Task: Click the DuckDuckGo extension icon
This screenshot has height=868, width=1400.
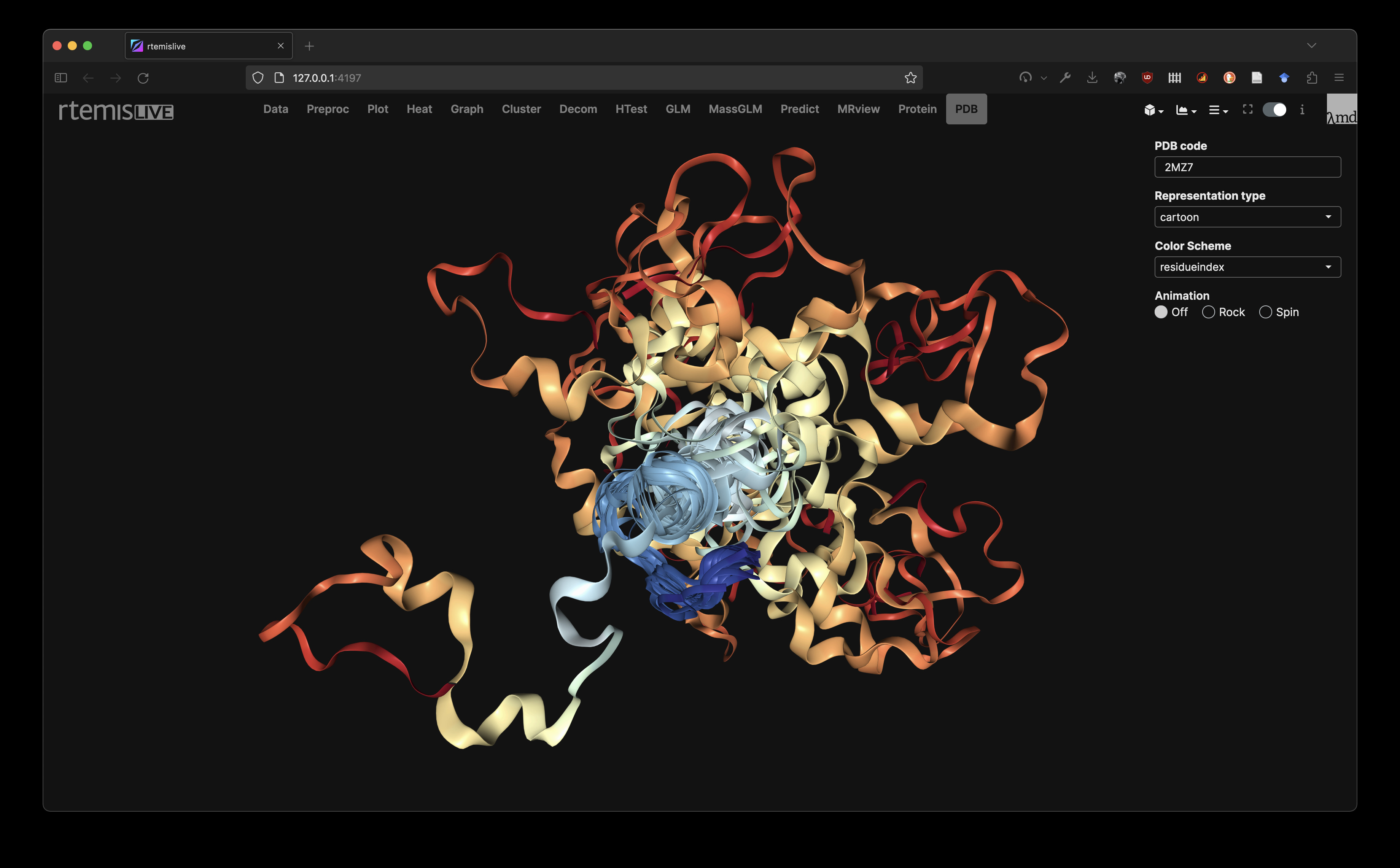Action: tap(1230, 78)
